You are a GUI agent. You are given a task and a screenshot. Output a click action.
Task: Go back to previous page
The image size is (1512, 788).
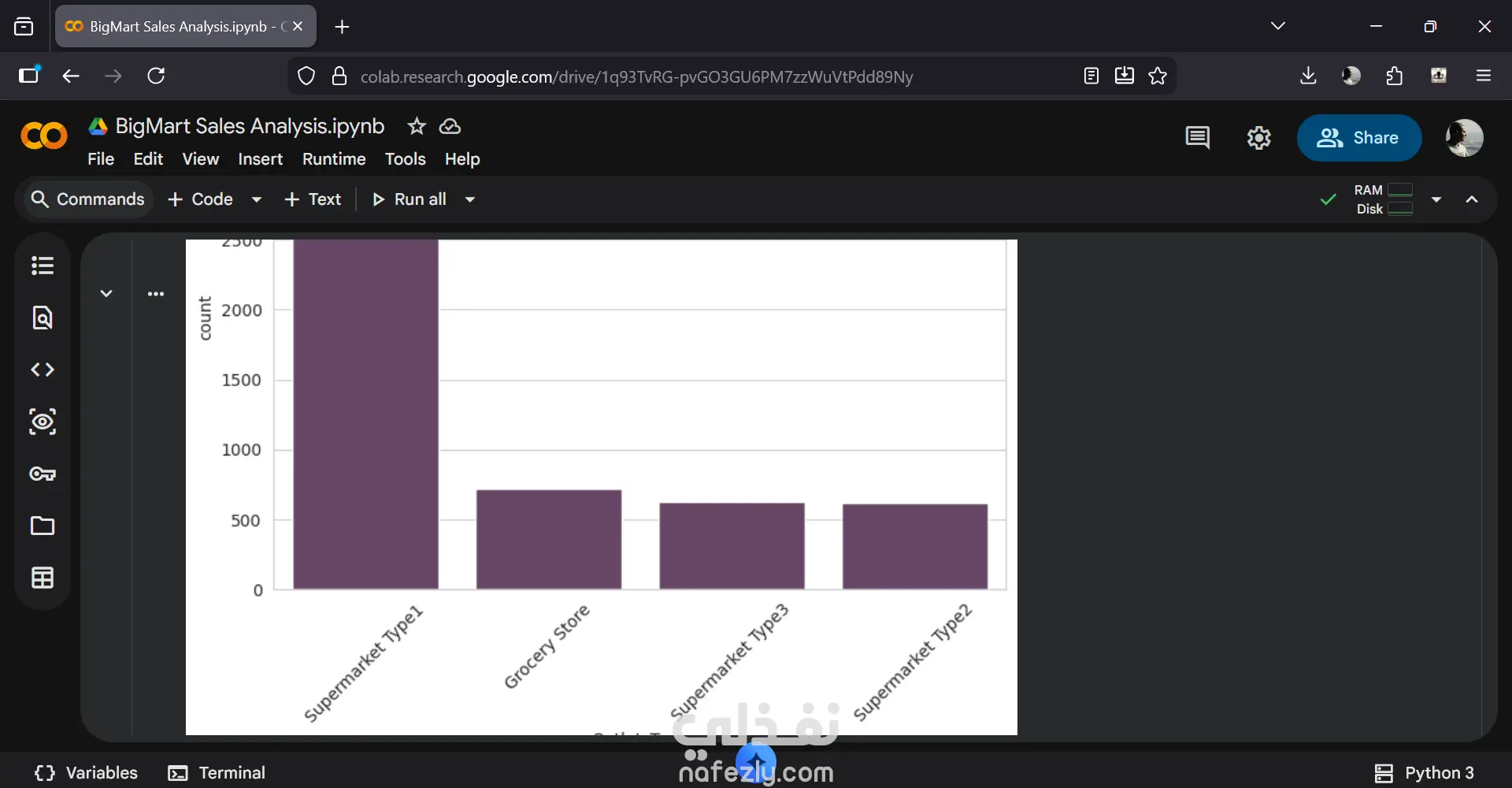(71, 76)
